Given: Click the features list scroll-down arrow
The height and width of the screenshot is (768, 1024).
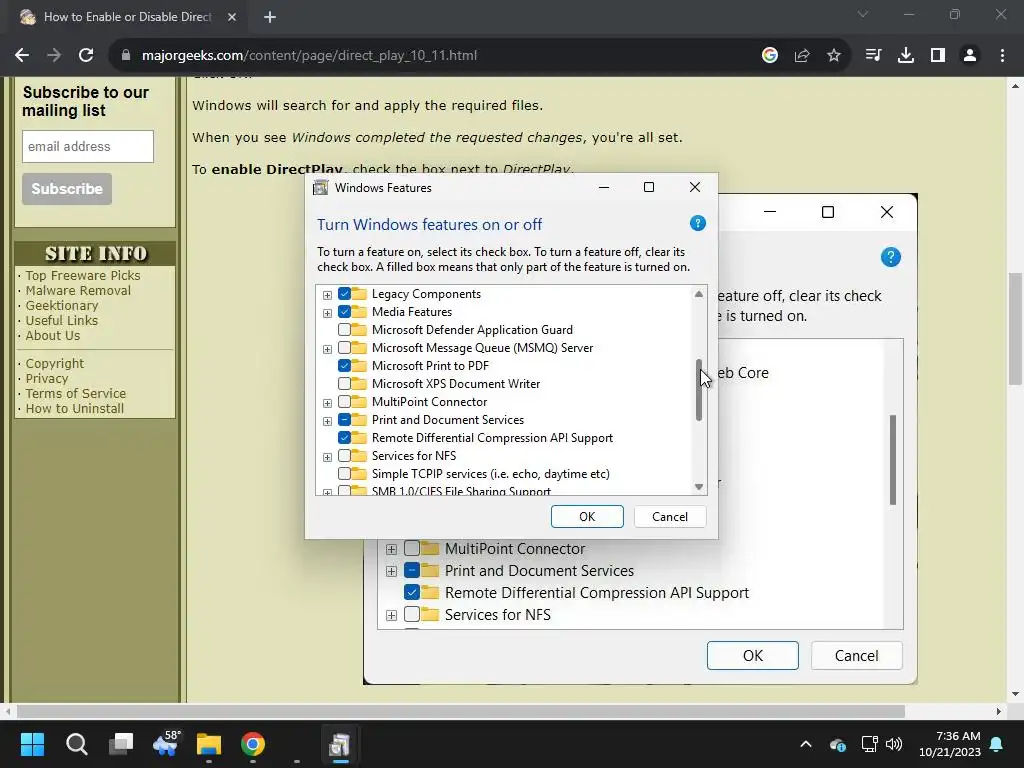Looking at the screenshot, I should pos(699,487).
